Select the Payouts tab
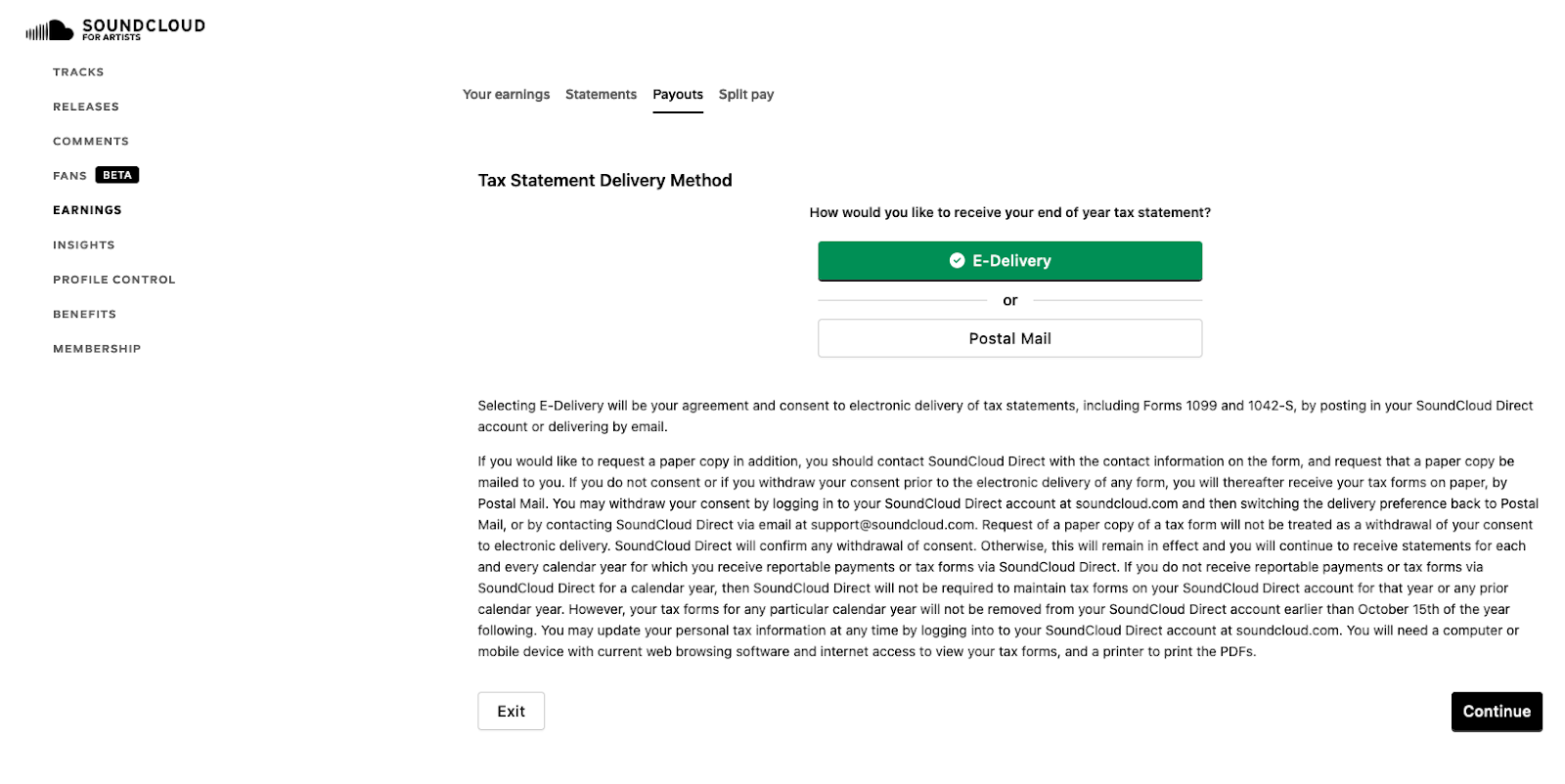Image resolution: width=1565 pixels, height=784 pixels. pyautogui.click(x=678, y=94)
